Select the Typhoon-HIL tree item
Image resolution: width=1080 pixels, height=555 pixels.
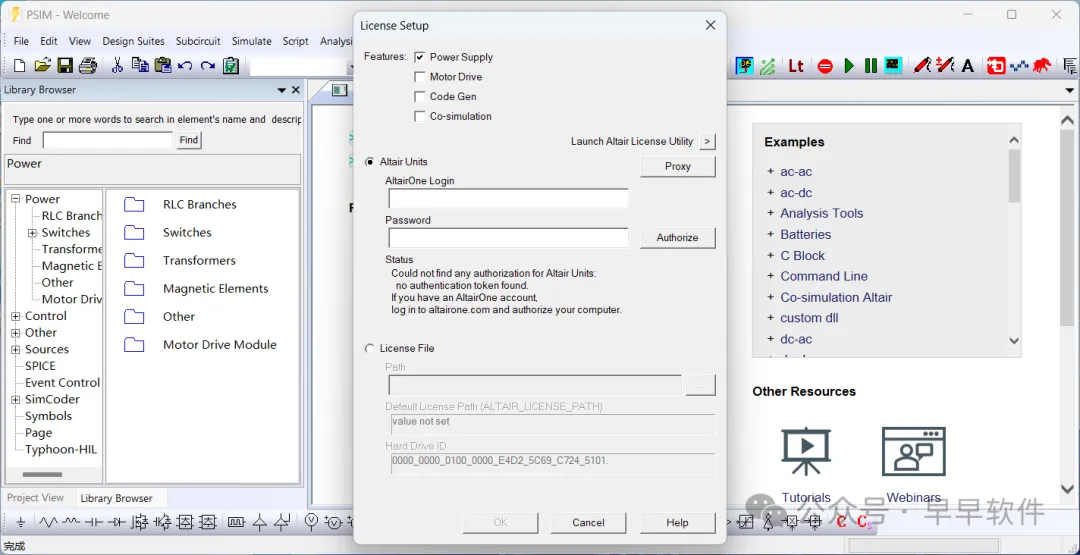coord(61,450)
